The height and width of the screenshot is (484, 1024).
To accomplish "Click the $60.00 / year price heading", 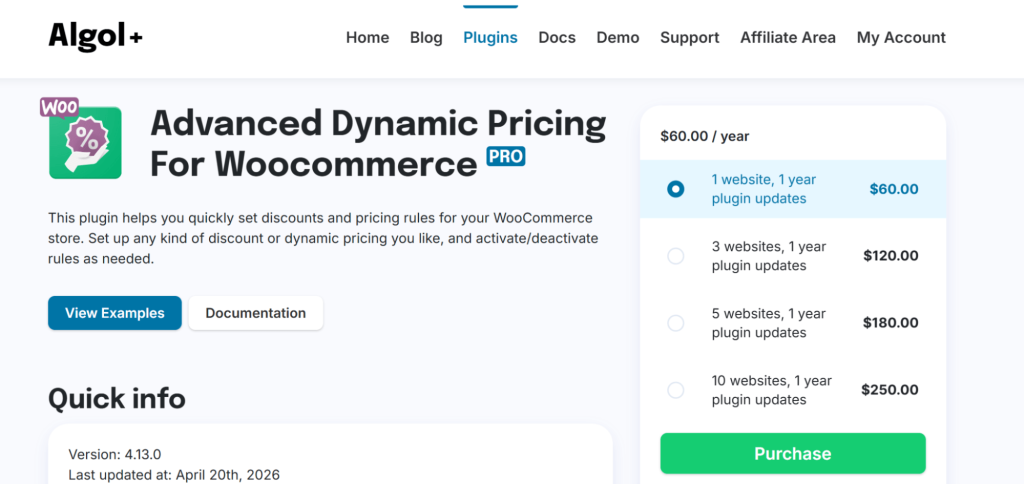I will (x=705, y=137).
